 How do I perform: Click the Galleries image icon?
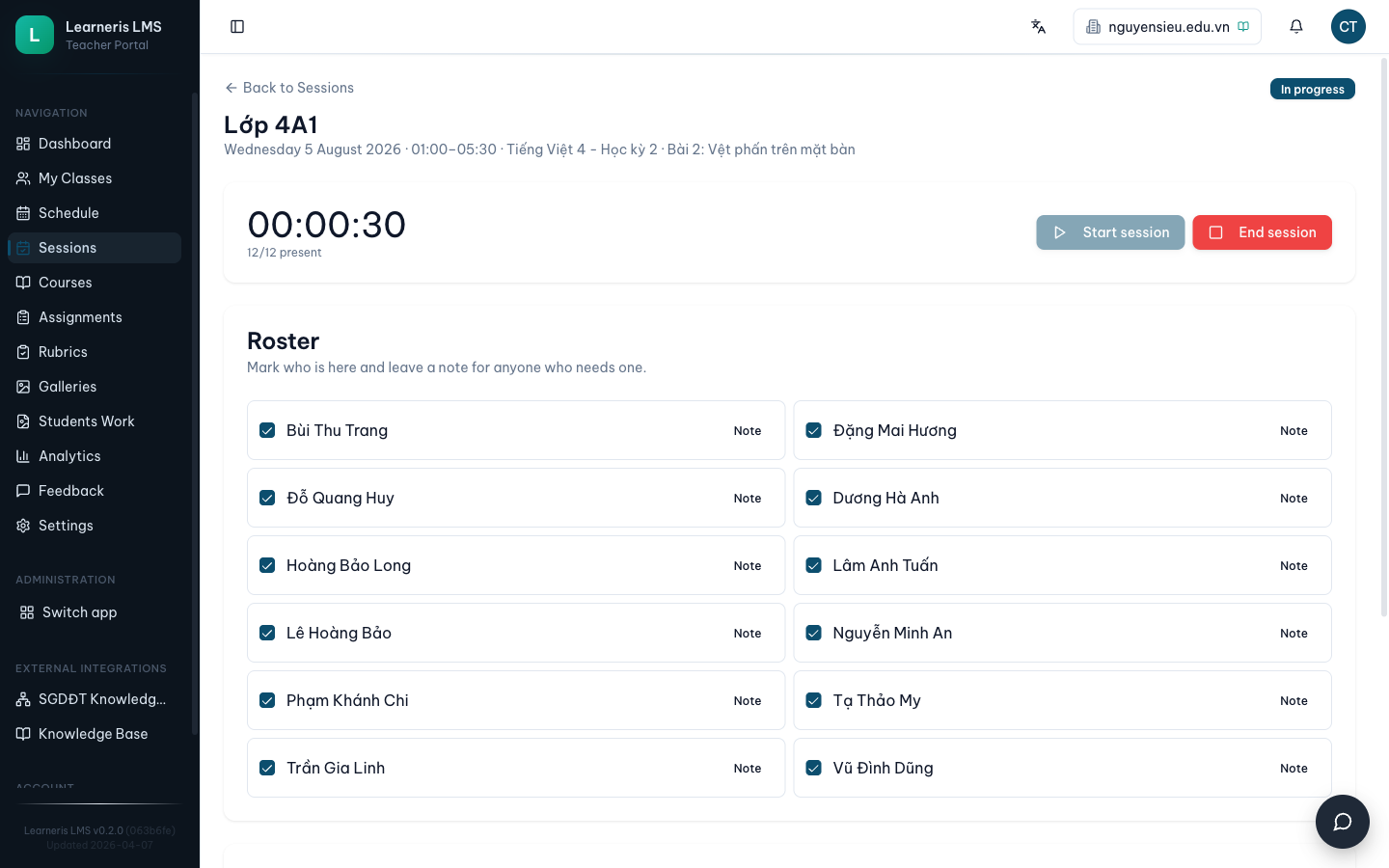(23, 387)
